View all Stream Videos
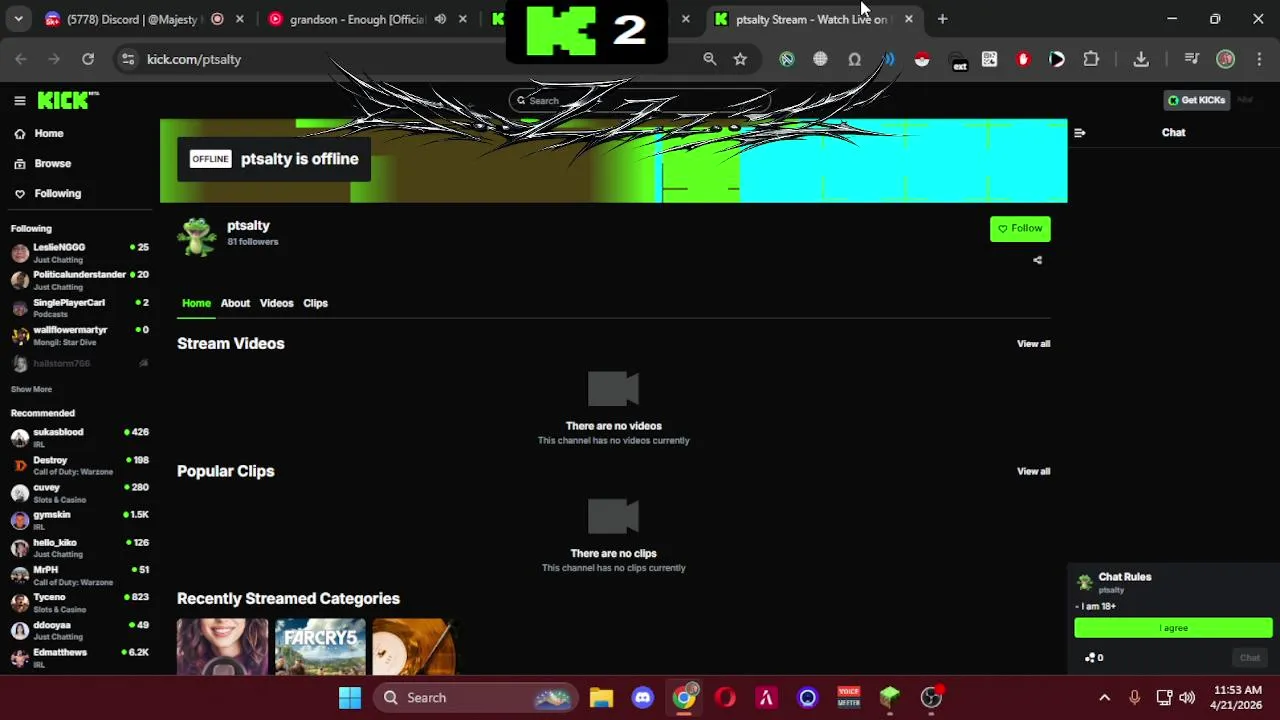The image size is (1280, 720). pyautogui.click(x=1033, y=344)
